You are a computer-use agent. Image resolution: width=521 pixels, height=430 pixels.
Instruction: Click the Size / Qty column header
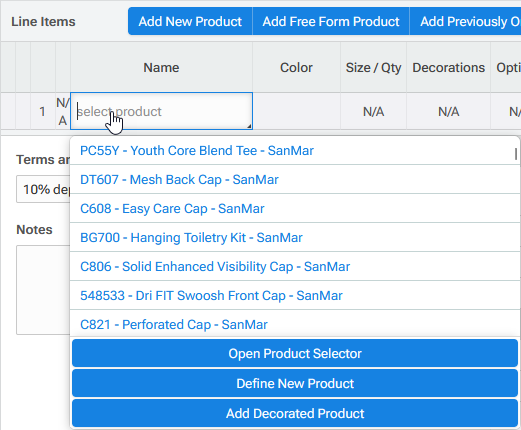point(373,67)
